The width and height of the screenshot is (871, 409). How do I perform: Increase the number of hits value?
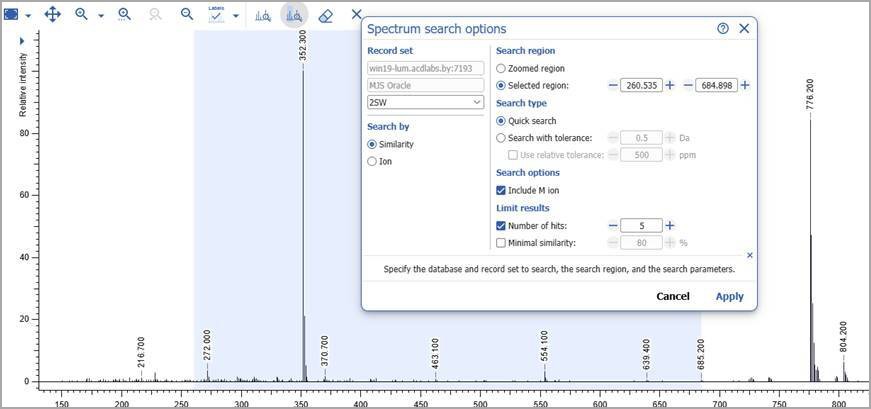(670, 226)
